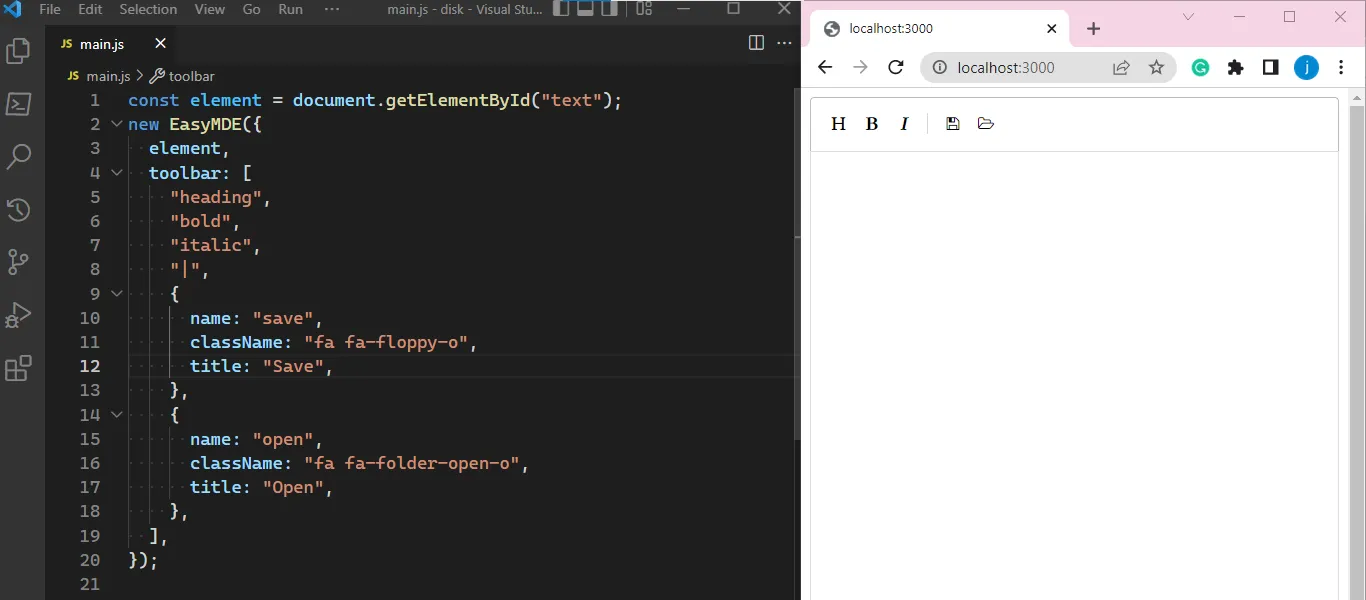Toggle Heading formatting in EasyMDE toolbar

point(838,124)
